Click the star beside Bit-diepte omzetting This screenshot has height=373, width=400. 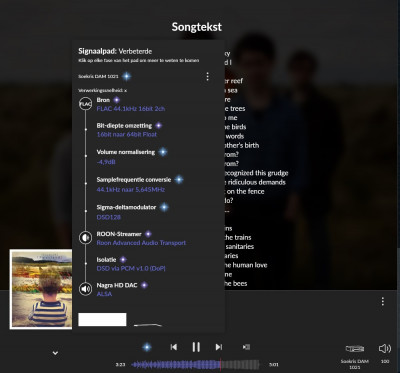point(159,126)
